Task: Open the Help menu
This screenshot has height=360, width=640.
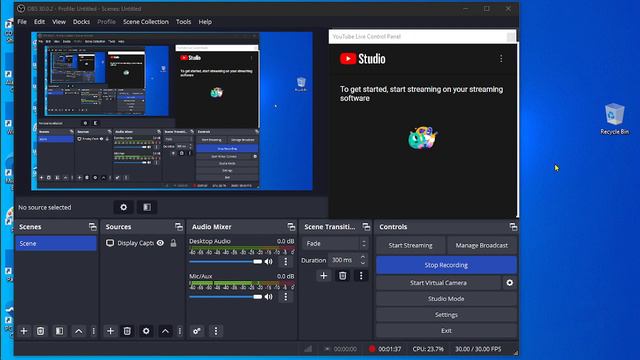Action: pos(205,22)
